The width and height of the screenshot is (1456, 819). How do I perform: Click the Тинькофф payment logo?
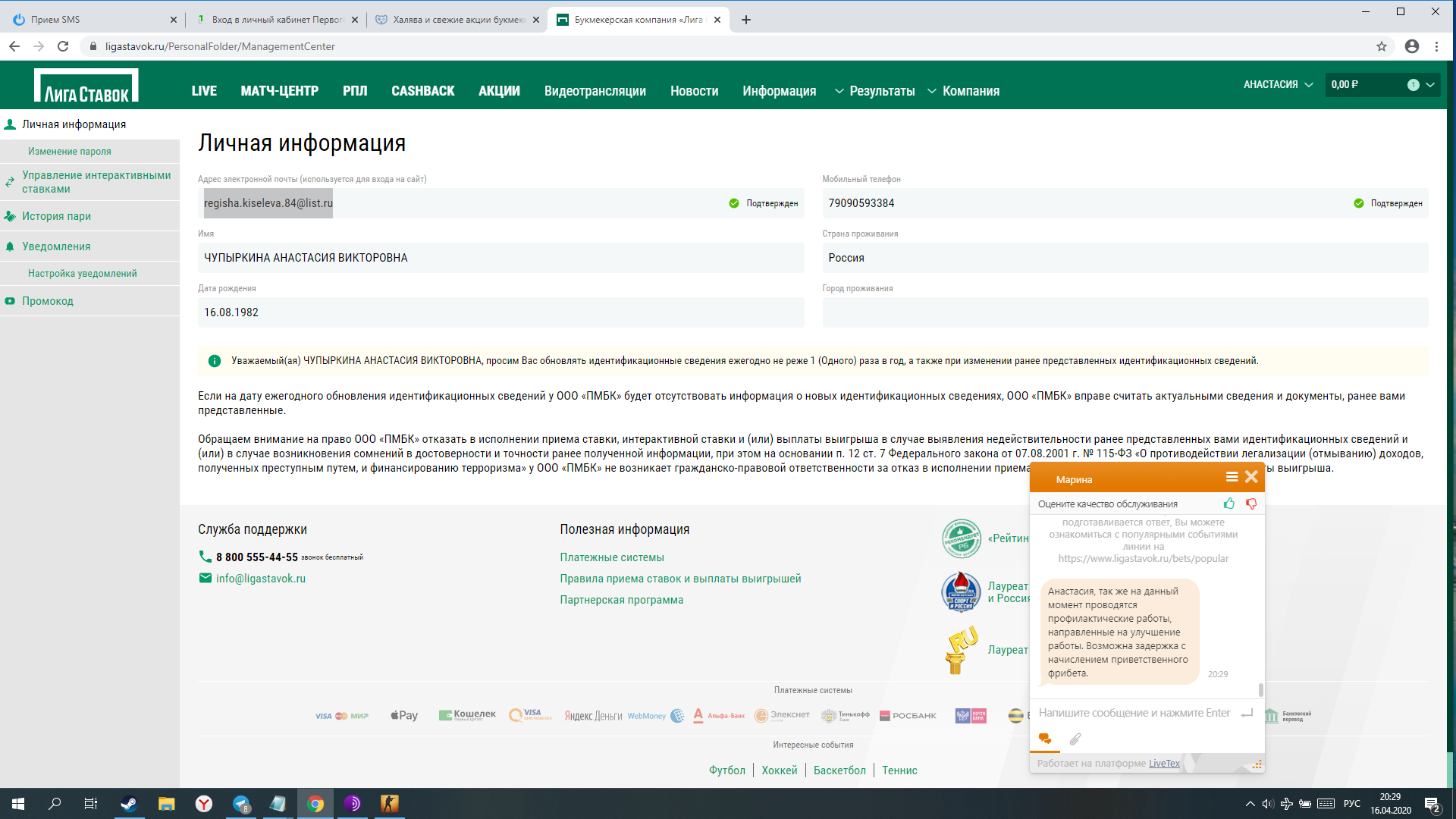point(845,715)
